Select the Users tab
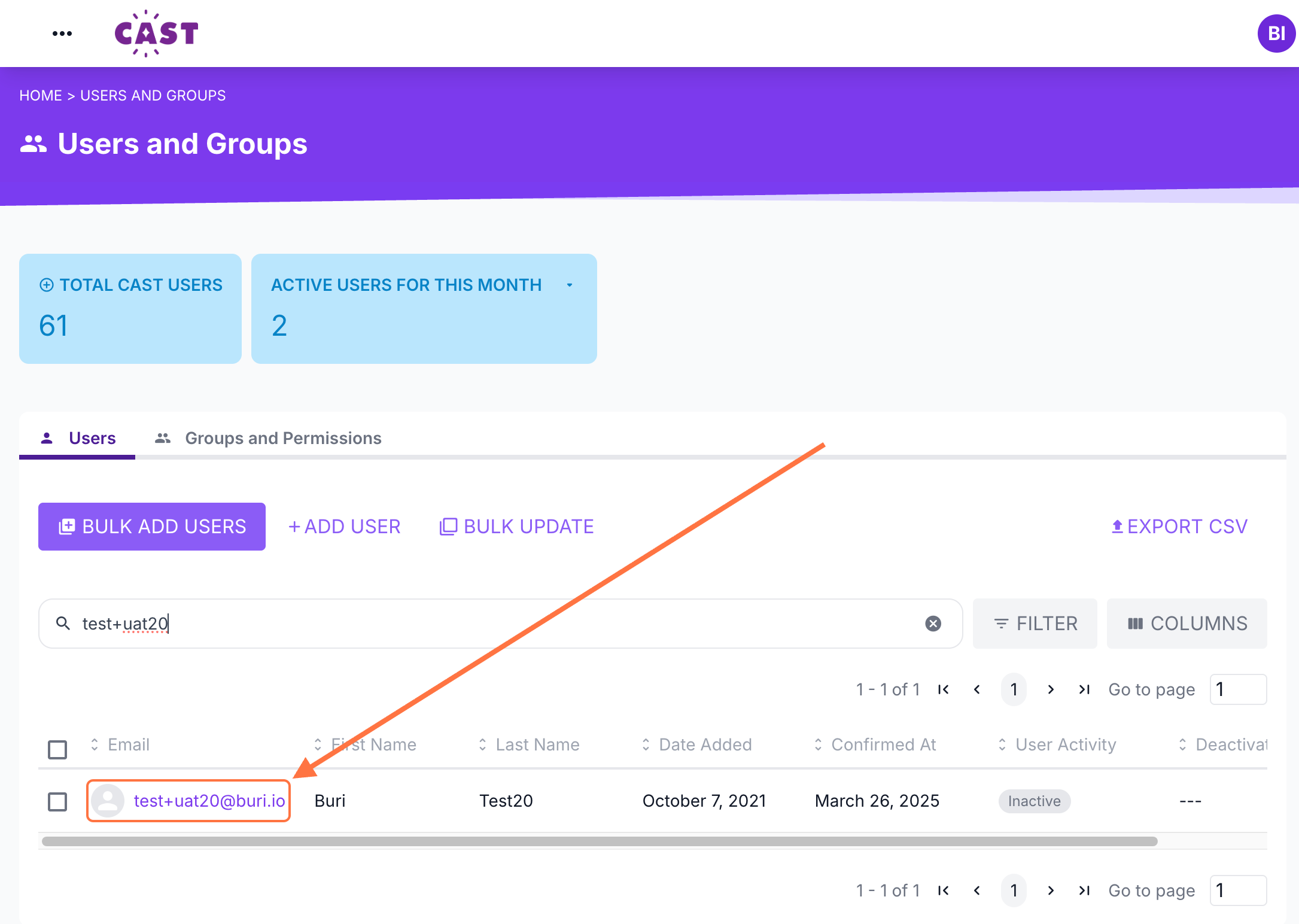1299x924 pixels. pyautogui.click(x=92, y=438)
